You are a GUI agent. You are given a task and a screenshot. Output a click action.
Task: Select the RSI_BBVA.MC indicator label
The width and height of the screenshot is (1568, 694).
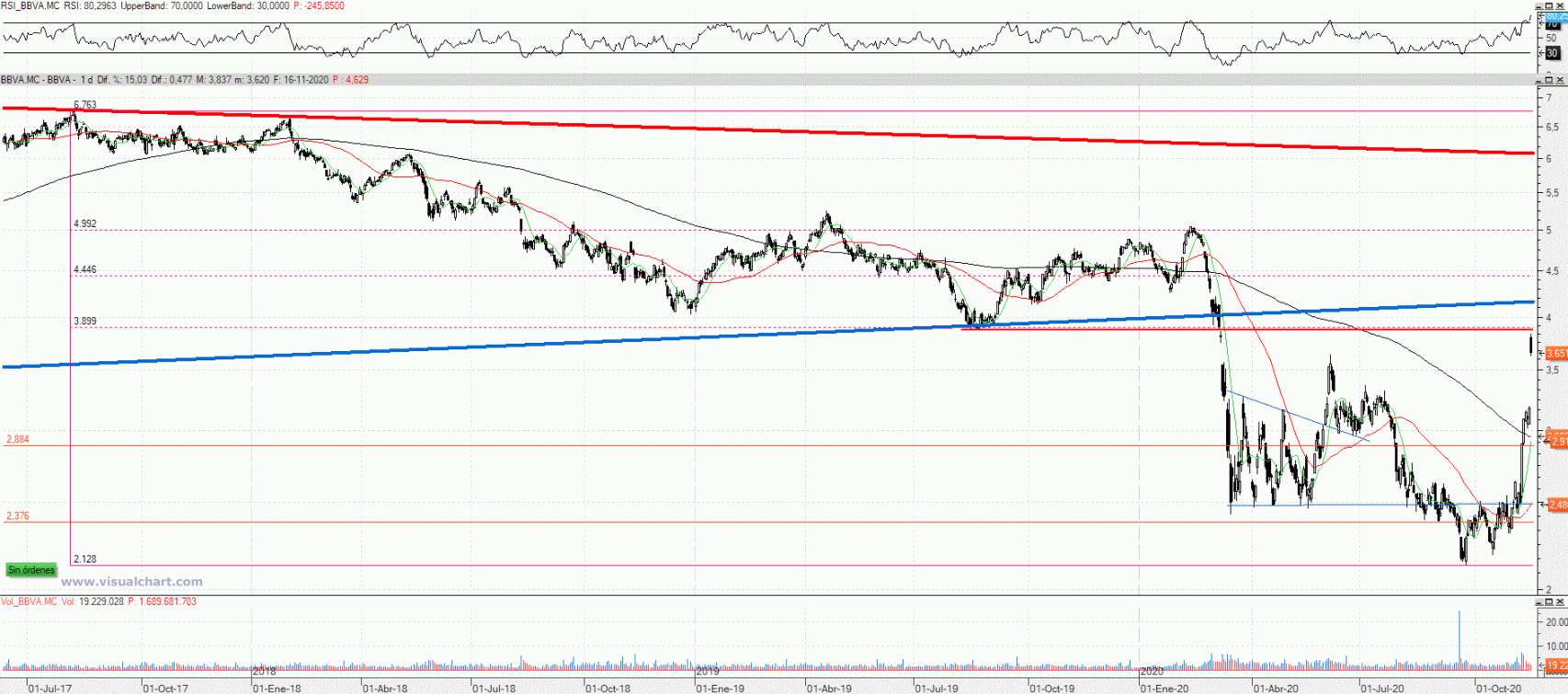pos(30,6)
